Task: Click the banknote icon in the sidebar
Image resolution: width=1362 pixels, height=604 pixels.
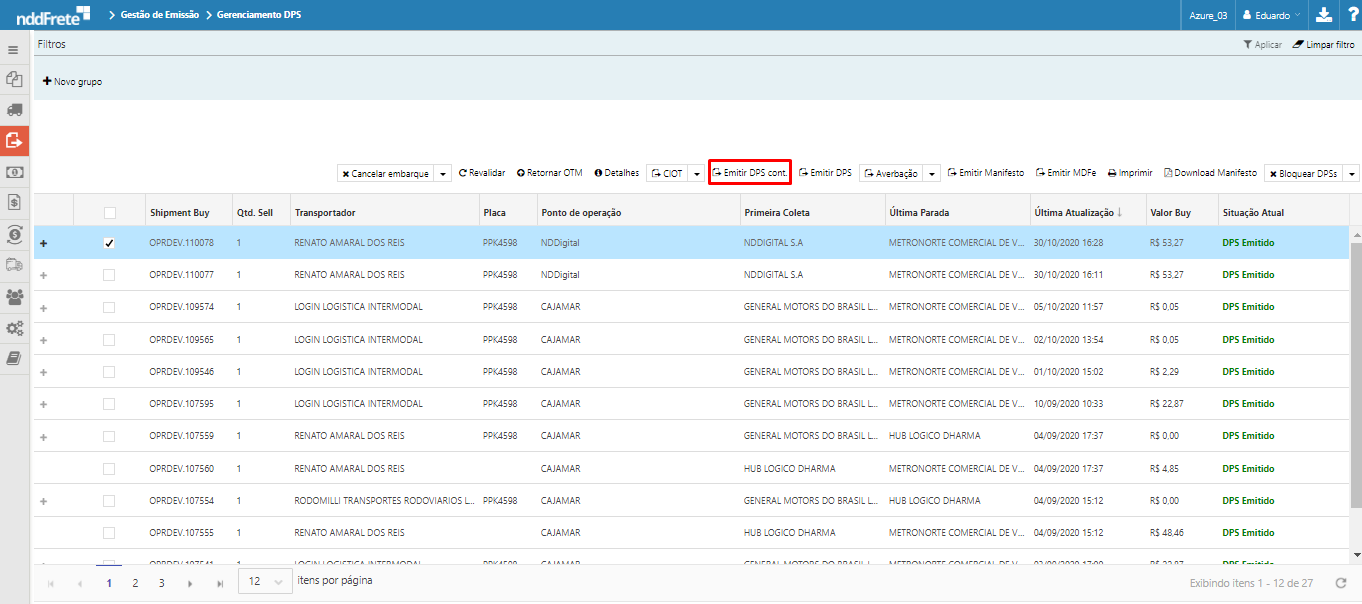Action: pyautogui.click(x=14, y=172)
